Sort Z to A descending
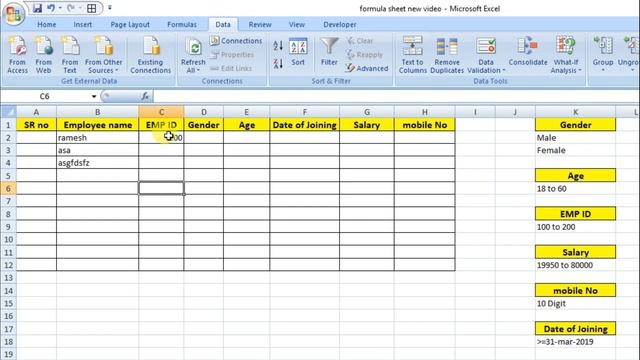 tap(278, 64)
